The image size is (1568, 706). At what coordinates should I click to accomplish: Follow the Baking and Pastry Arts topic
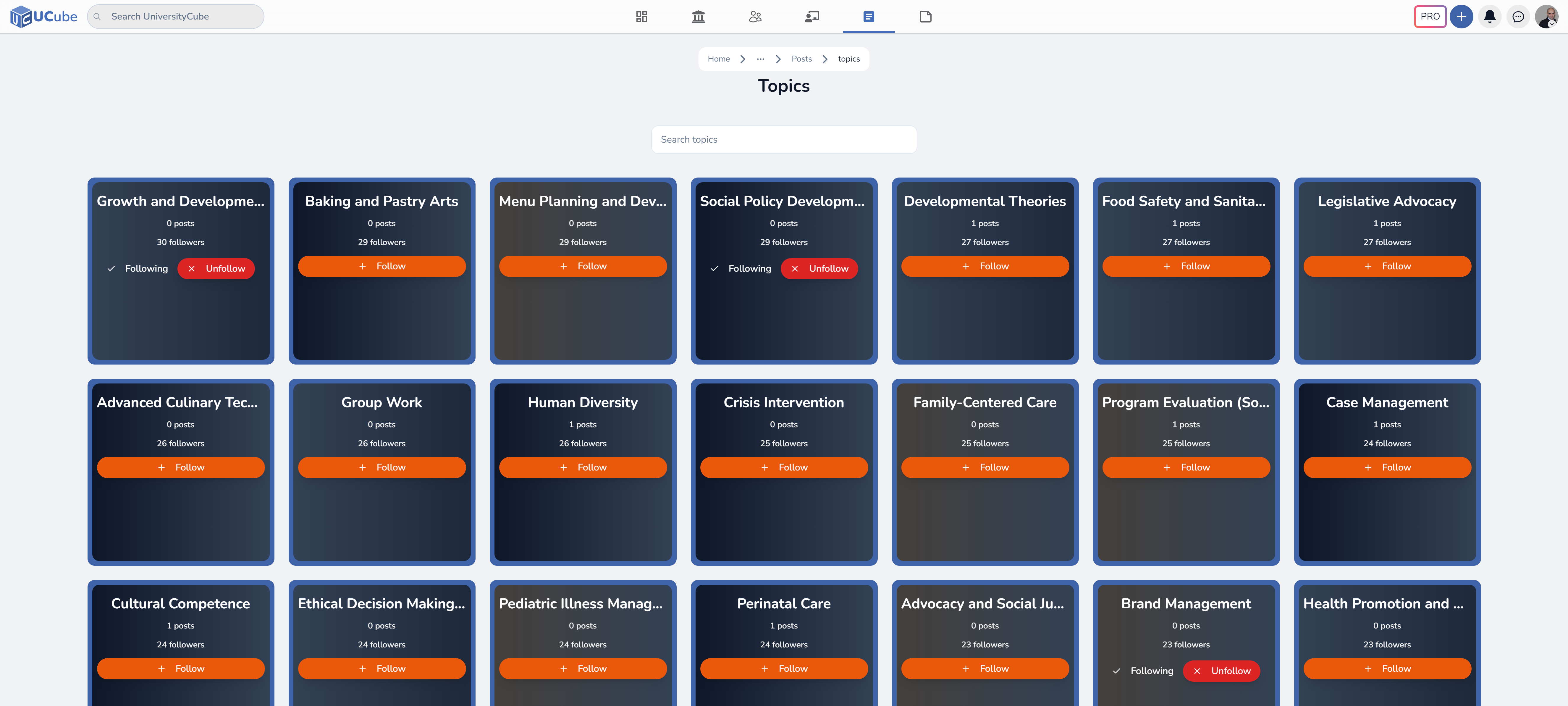[x=382, y=266]
